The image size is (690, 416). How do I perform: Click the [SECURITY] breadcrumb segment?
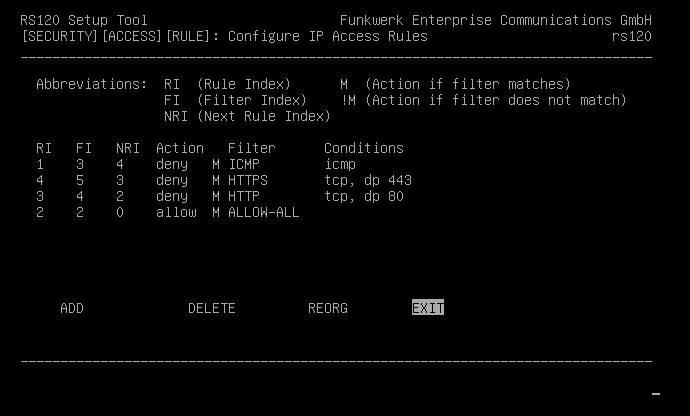[x=60, y=36]
